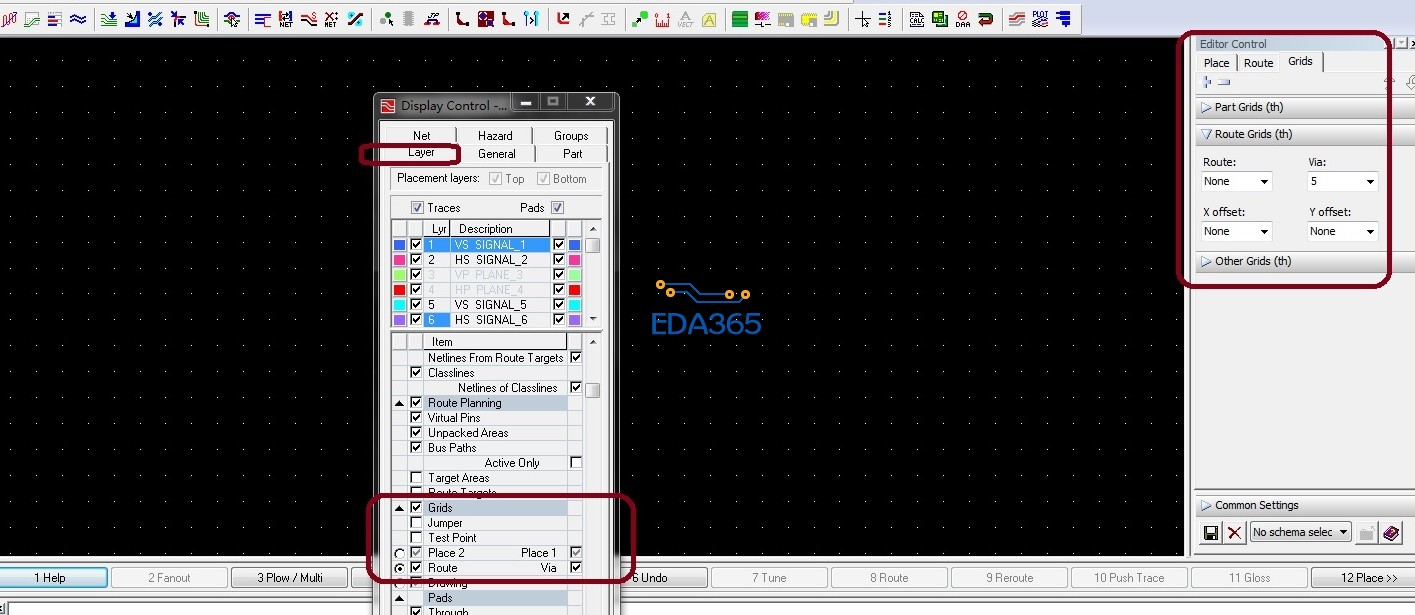Click the PLOT toolbar icon
The width and height of the screenshot is (1415, 615).
tap(1040, 19)
